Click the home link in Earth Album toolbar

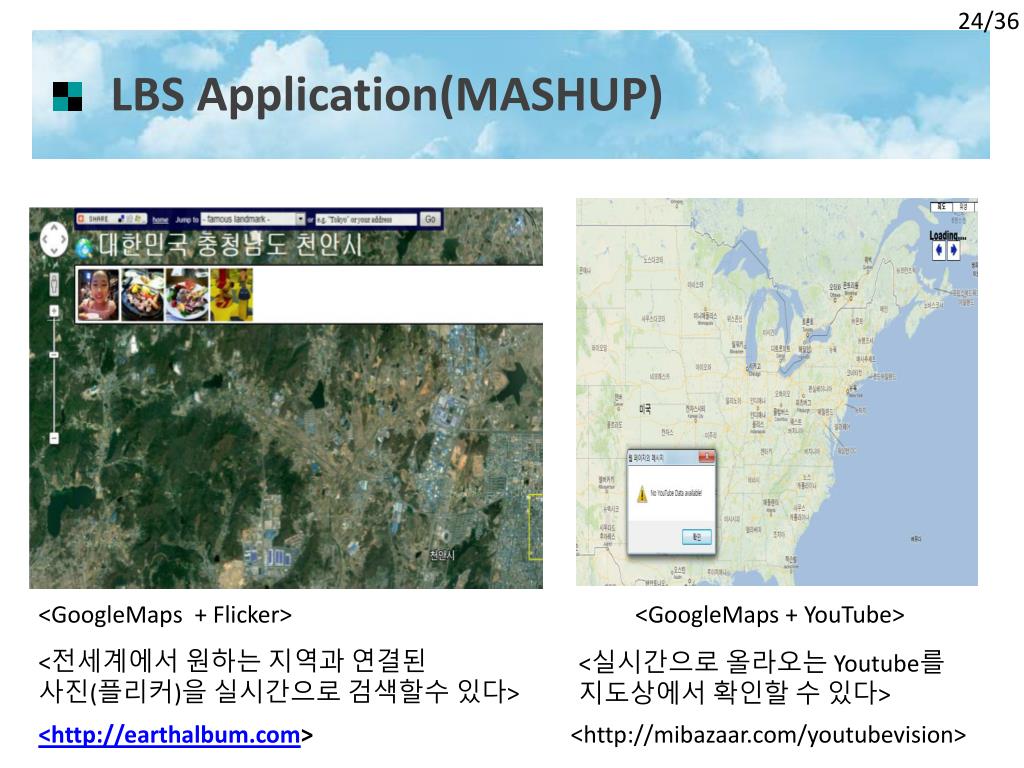click(160, 220)
